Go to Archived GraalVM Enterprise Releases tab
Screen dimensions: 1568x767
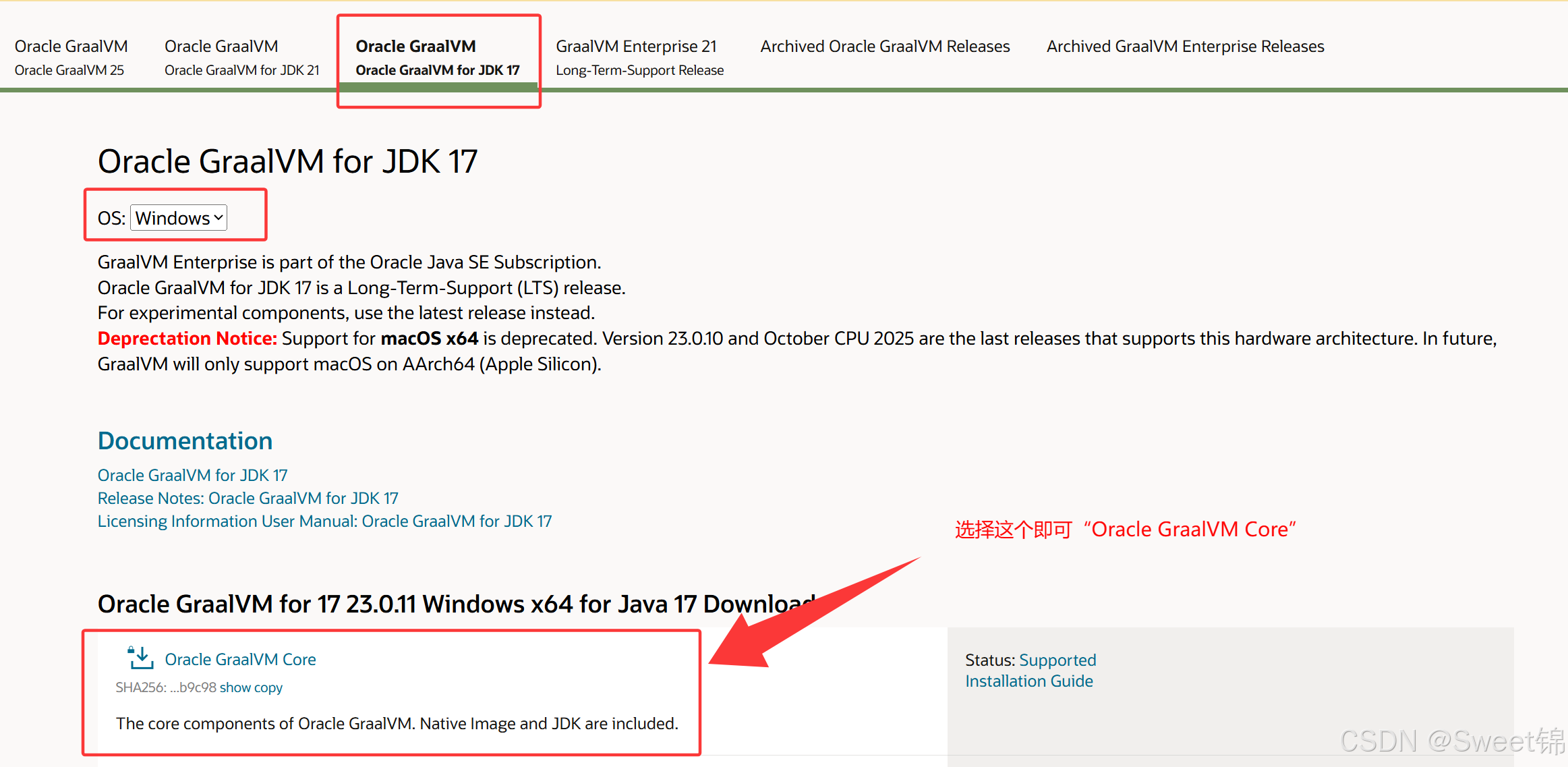tap(1185, 47)
